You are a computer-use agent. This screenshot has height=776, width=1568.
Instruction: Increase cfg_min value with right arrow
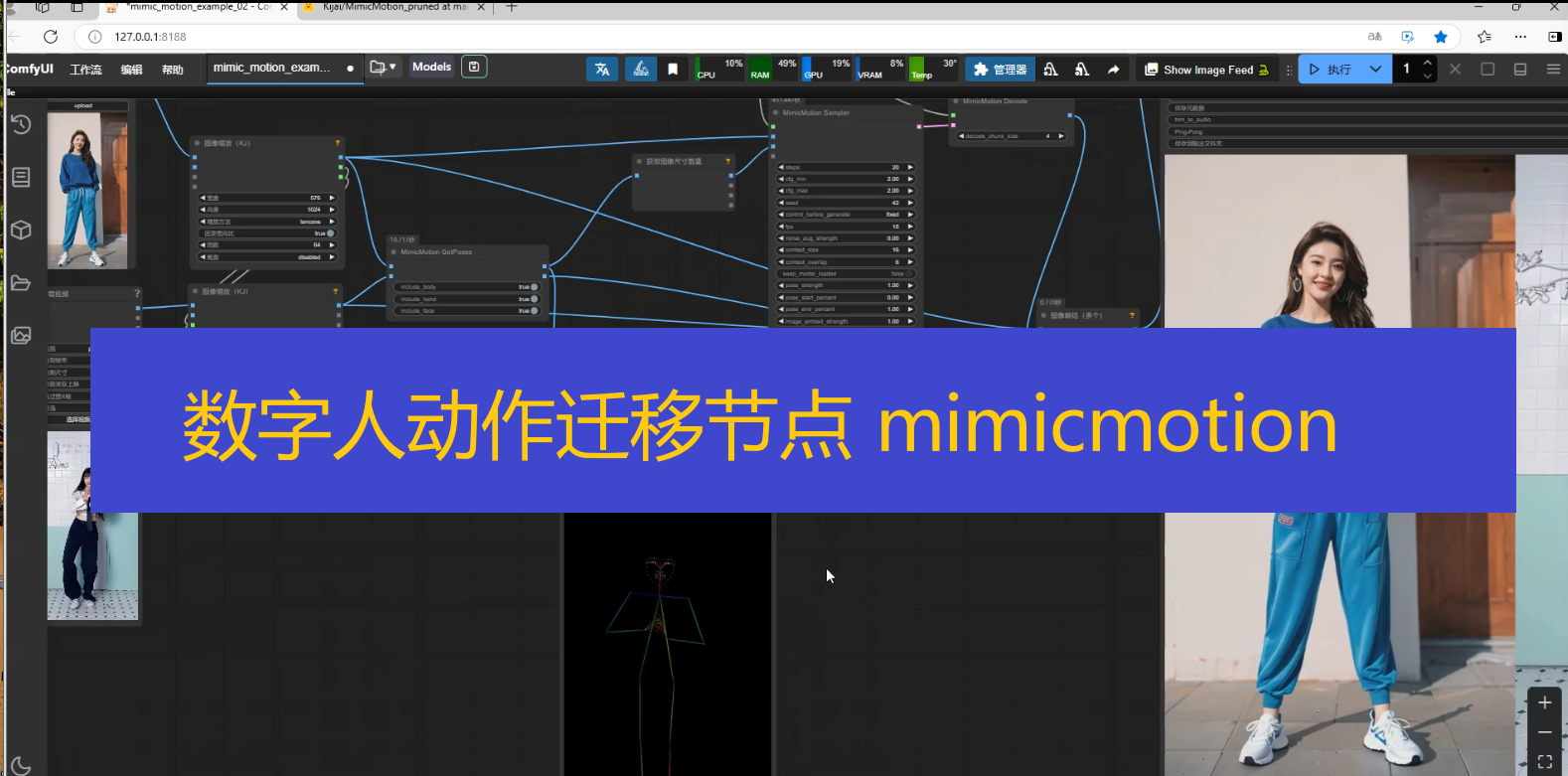[x=910, y=179]
